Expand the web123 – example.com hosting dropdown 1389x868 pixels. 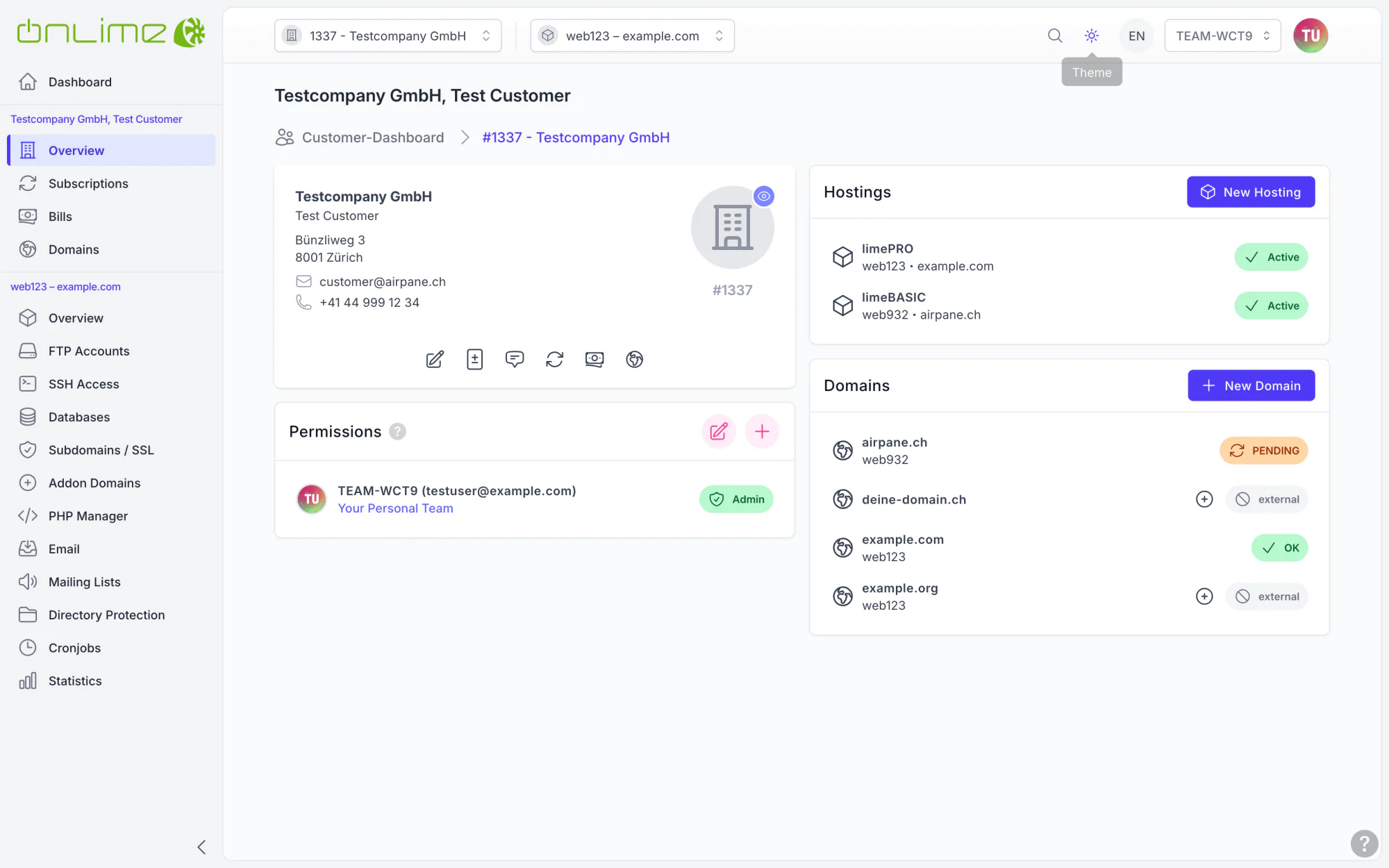coord(632,35)
